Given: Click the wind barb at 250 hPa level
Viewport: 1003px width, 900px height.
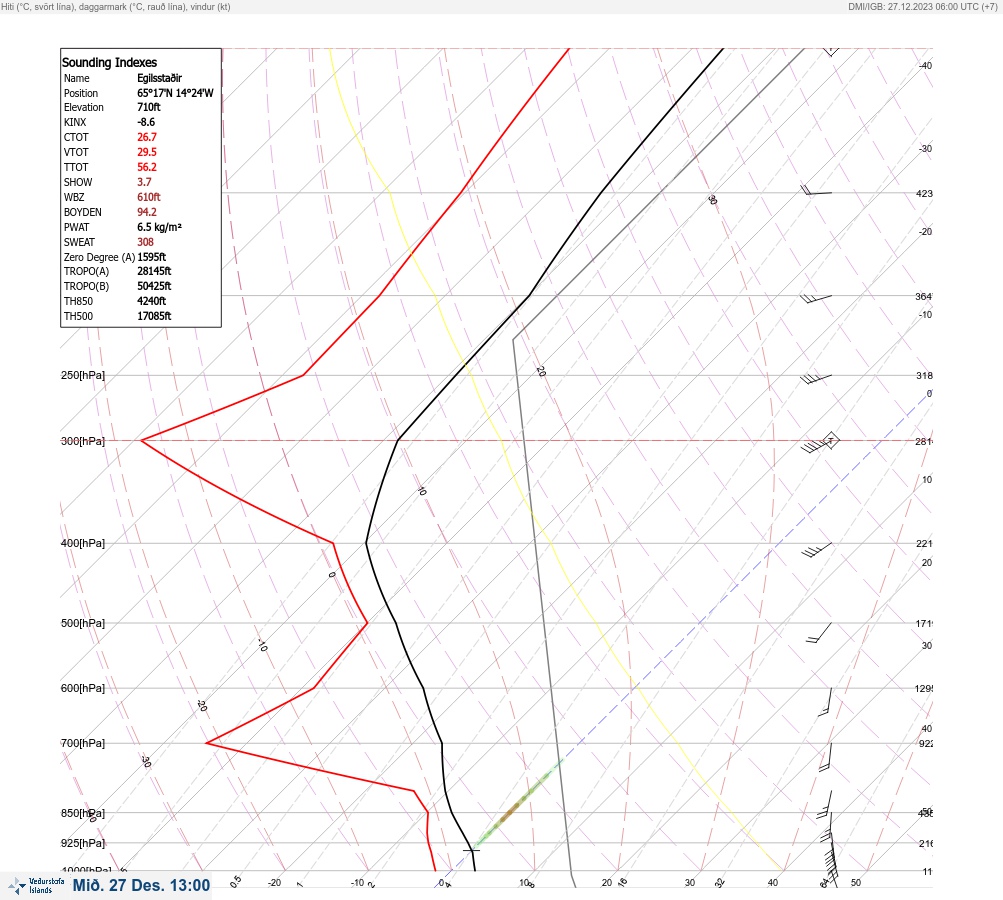Looking at the screenshot, I should click(816, 379).
